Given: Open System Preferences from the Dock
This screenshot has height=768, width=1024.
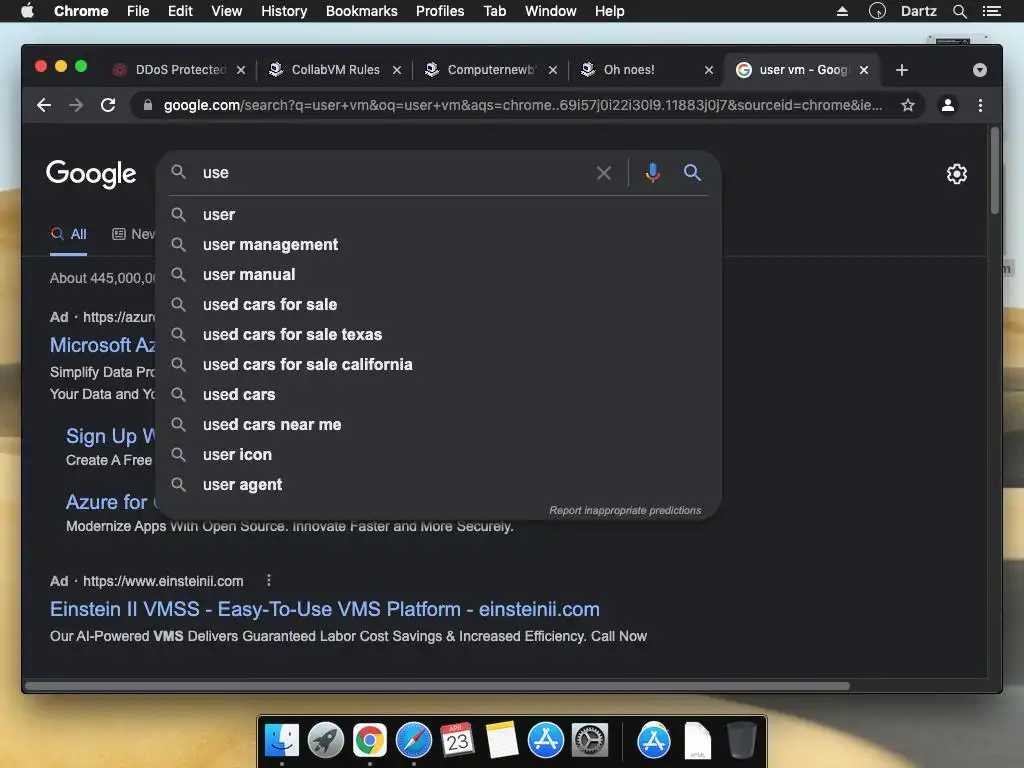Looking at the screenshot, I should pos(590,740).
